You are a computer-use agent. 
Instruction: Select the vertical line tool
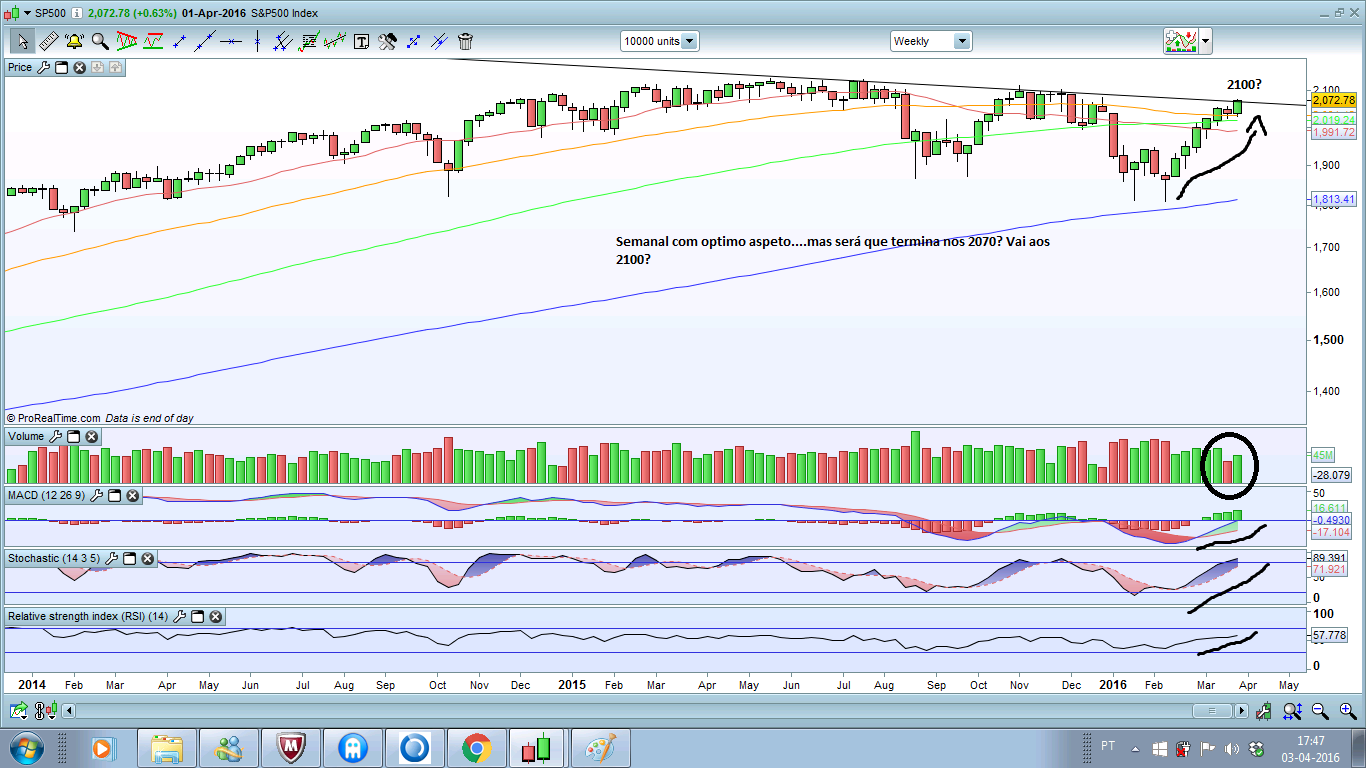(258, 41)
